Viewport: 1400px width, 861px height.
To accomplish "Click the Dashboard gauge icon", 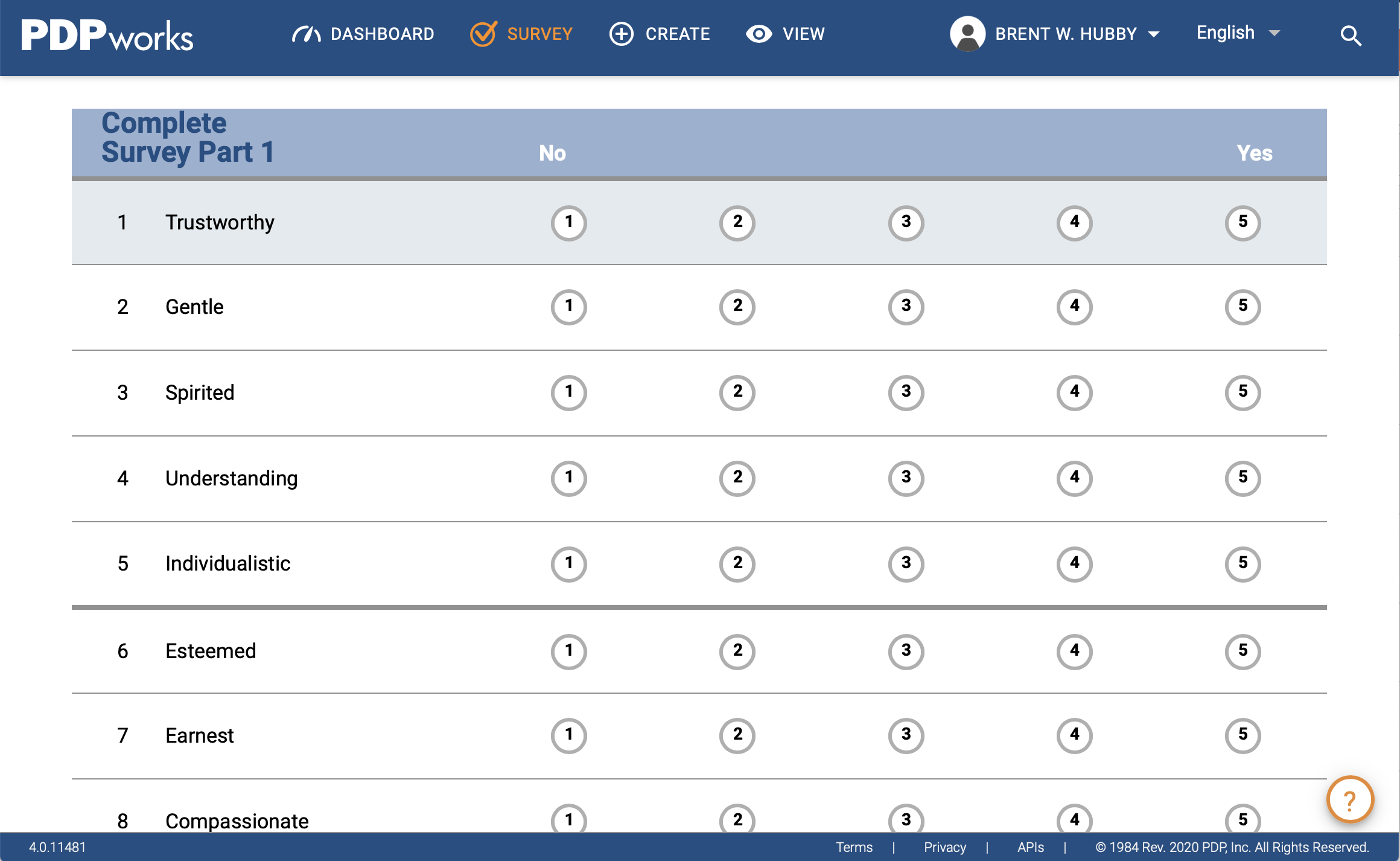I will (x=306, y=34).
